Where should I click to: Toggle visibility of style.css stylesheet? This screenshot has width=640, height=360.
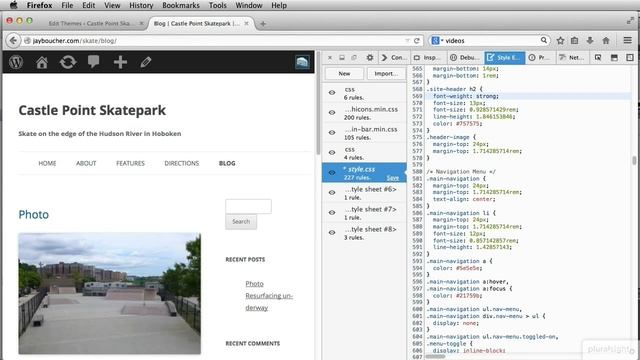pyautogui.click(x=332, y=173)
